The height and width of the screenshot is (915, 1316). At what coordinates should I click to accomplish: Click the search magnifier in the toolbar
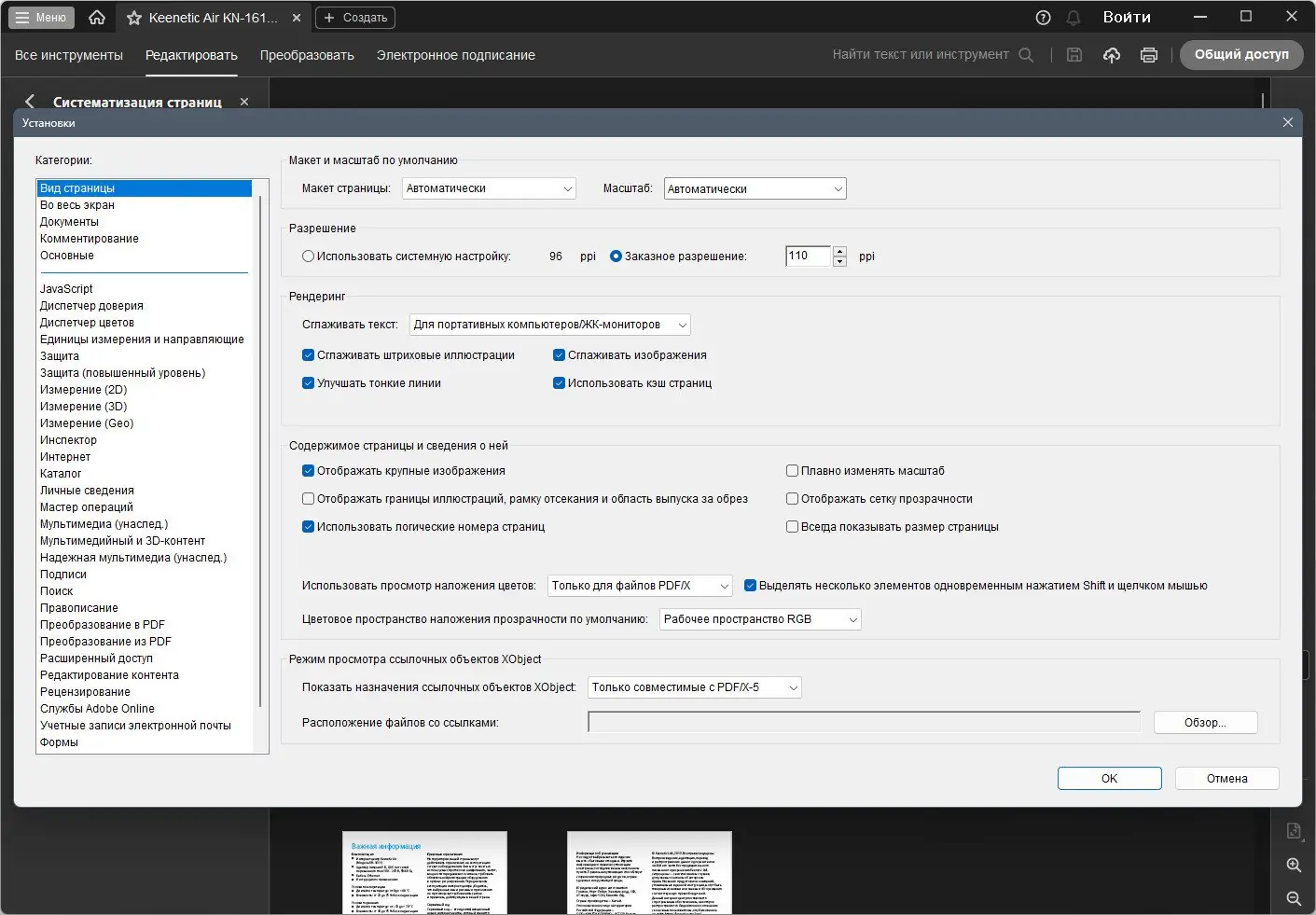[x=1026, y=54]
